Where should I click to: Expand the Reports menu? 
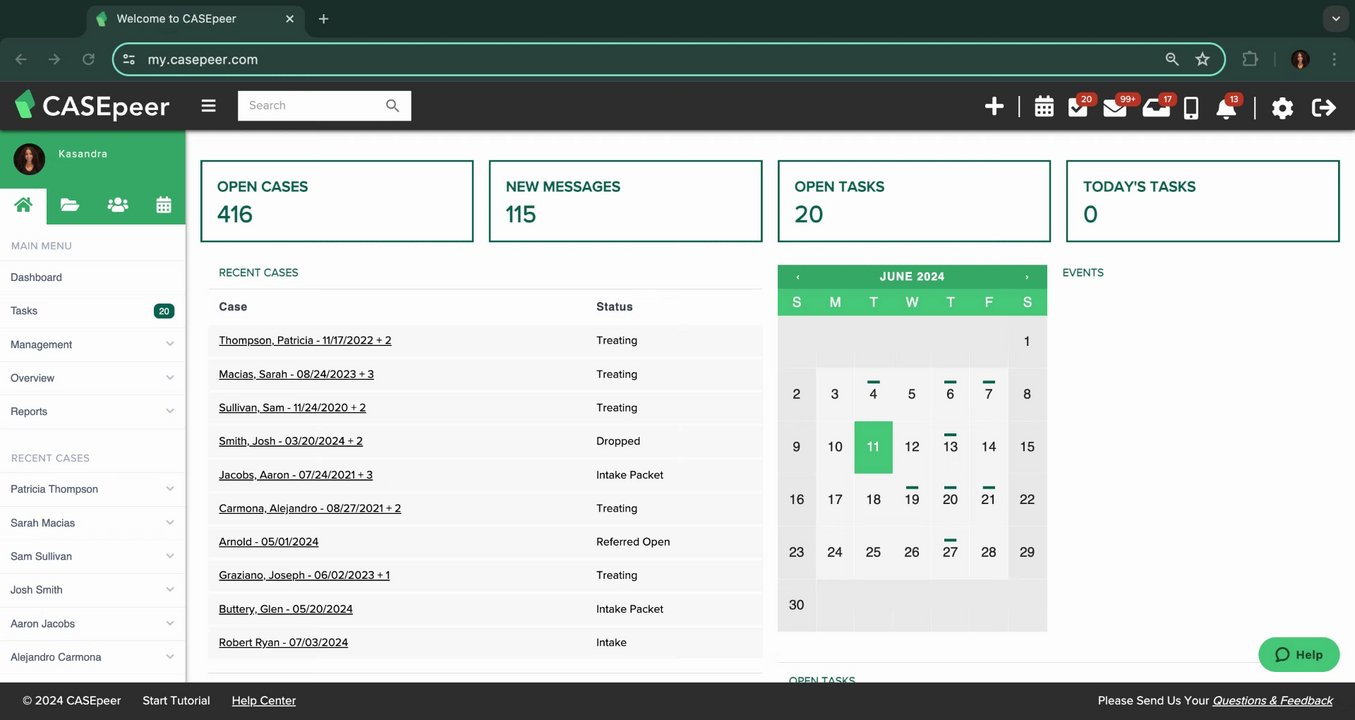[92, 411]
